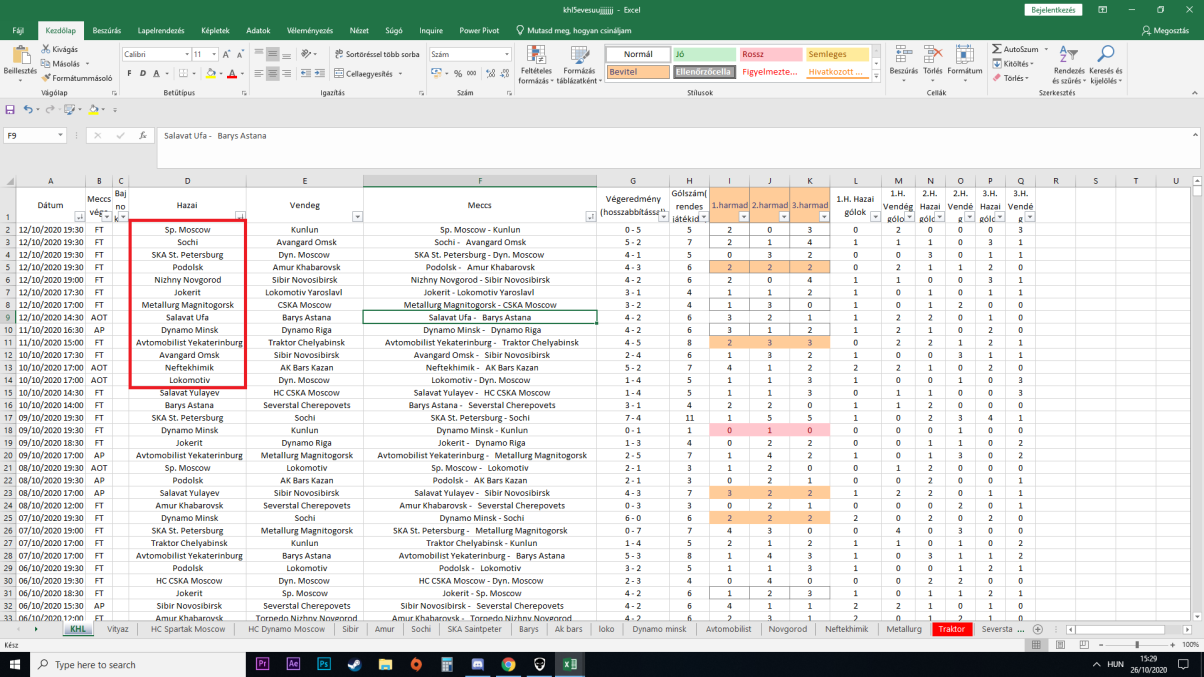Toggle right text alignment
The width and height of the screenshot is (1204, 677).
(286, 74)
